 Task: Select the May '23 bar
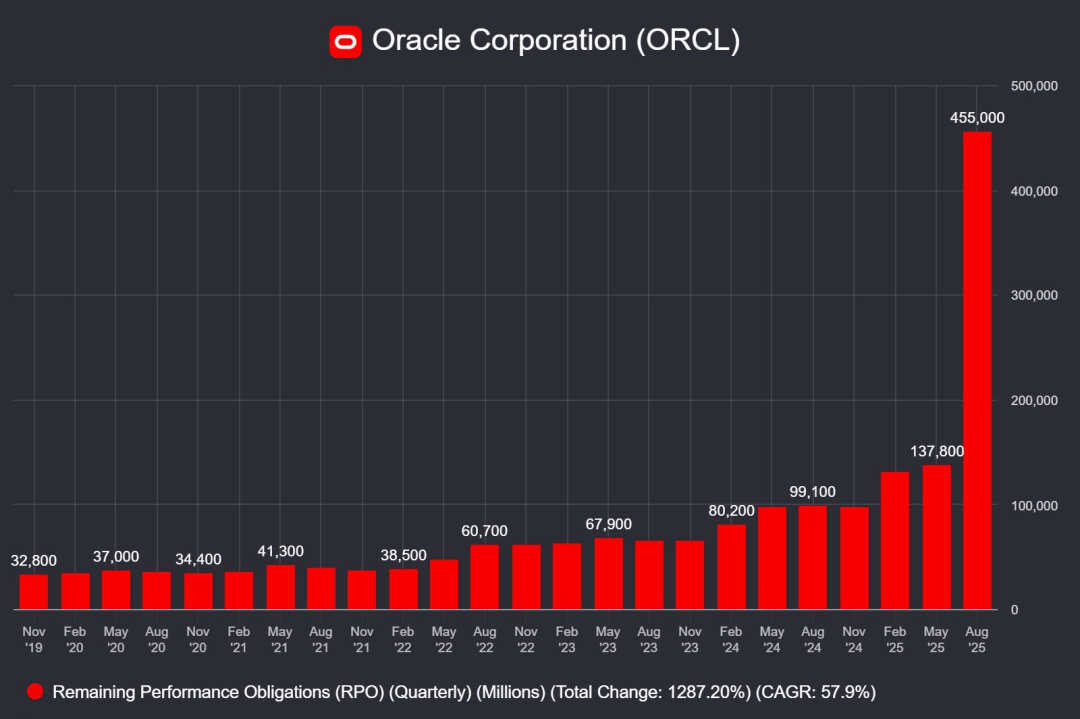(608, 574)
